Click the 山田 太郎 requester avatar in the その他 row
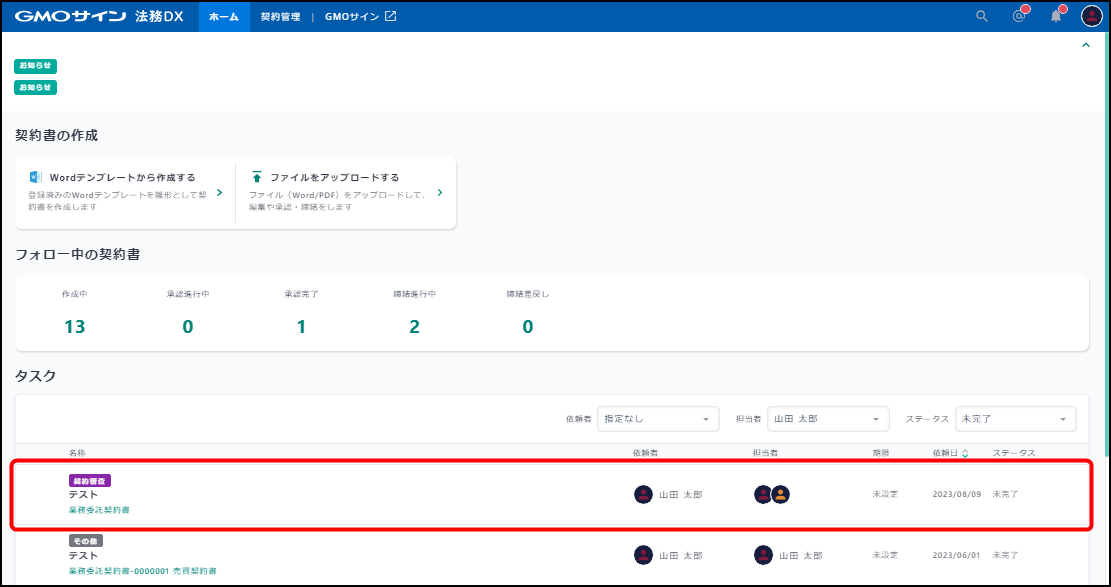 tap(643, 555)
